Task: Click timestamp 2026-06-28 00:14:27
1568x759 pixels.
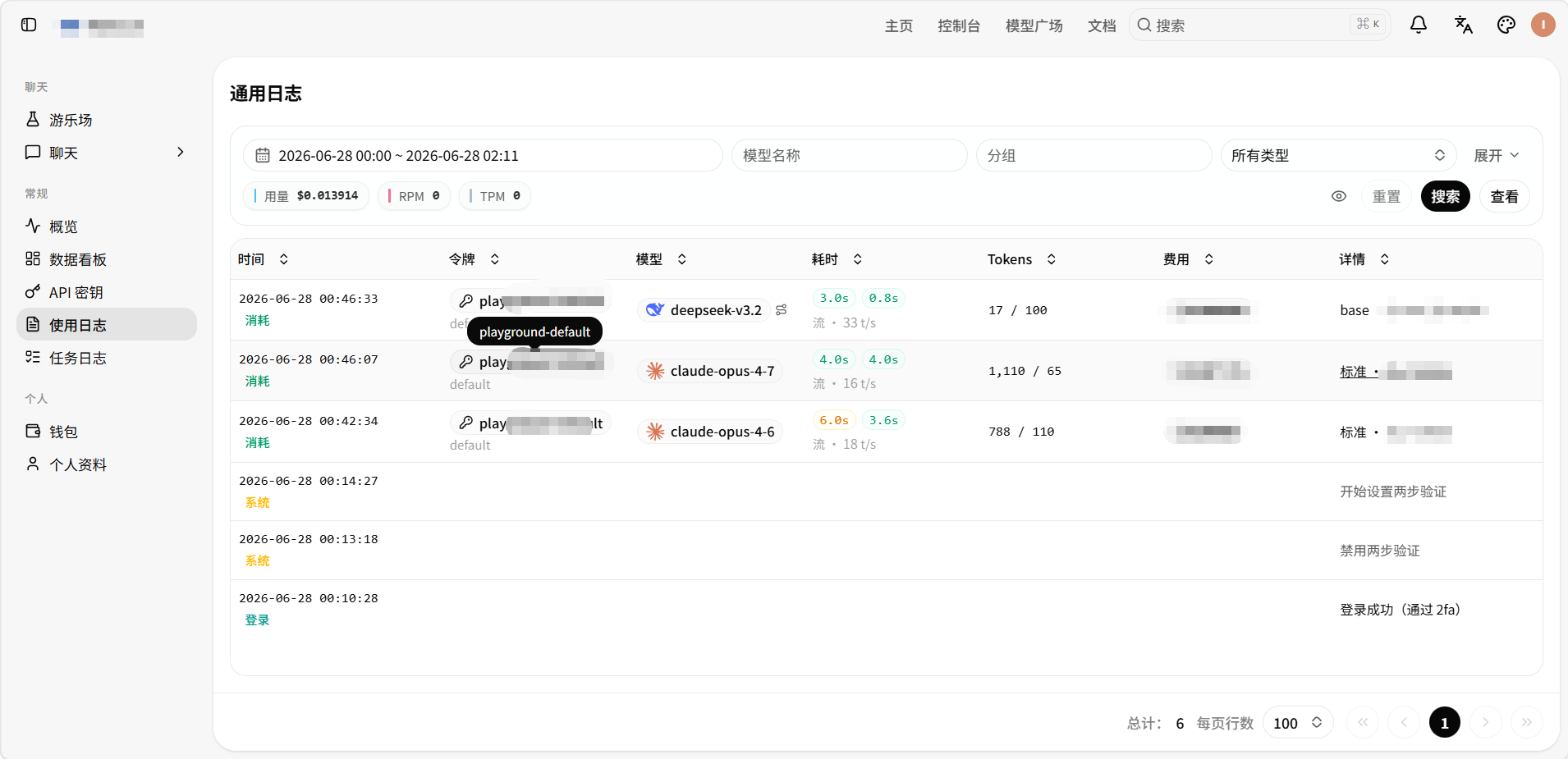Action: 309,481
